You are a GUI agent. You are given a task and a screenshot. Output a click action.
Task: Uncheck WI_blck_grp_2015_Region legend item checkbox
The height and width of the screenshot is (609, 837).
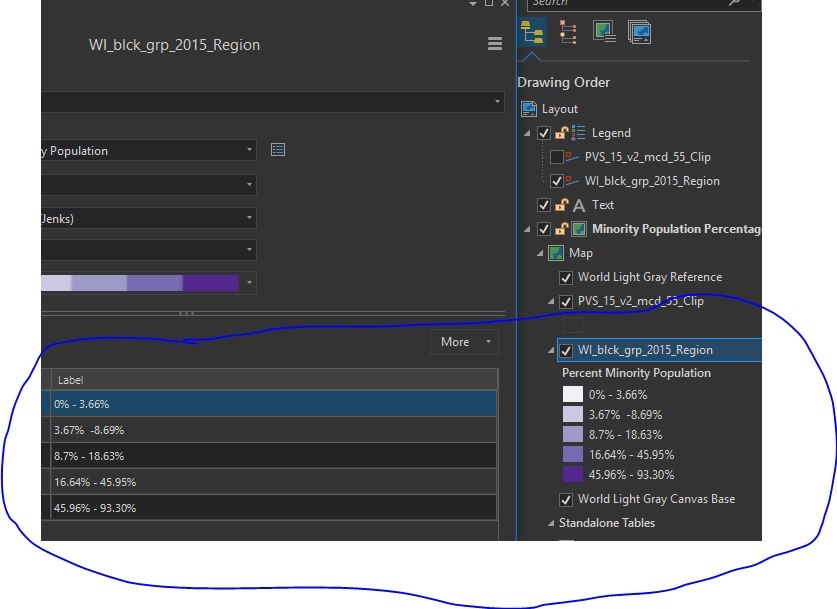click(x=557, y=181)
